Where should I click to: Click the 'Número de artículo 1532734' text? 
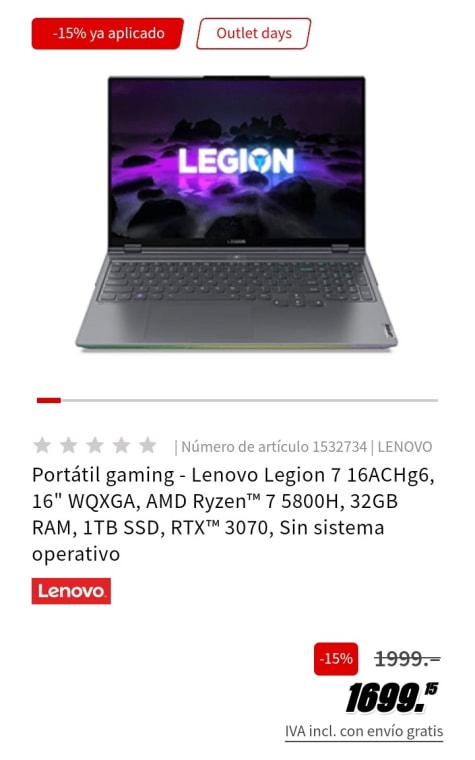[274, 446]
